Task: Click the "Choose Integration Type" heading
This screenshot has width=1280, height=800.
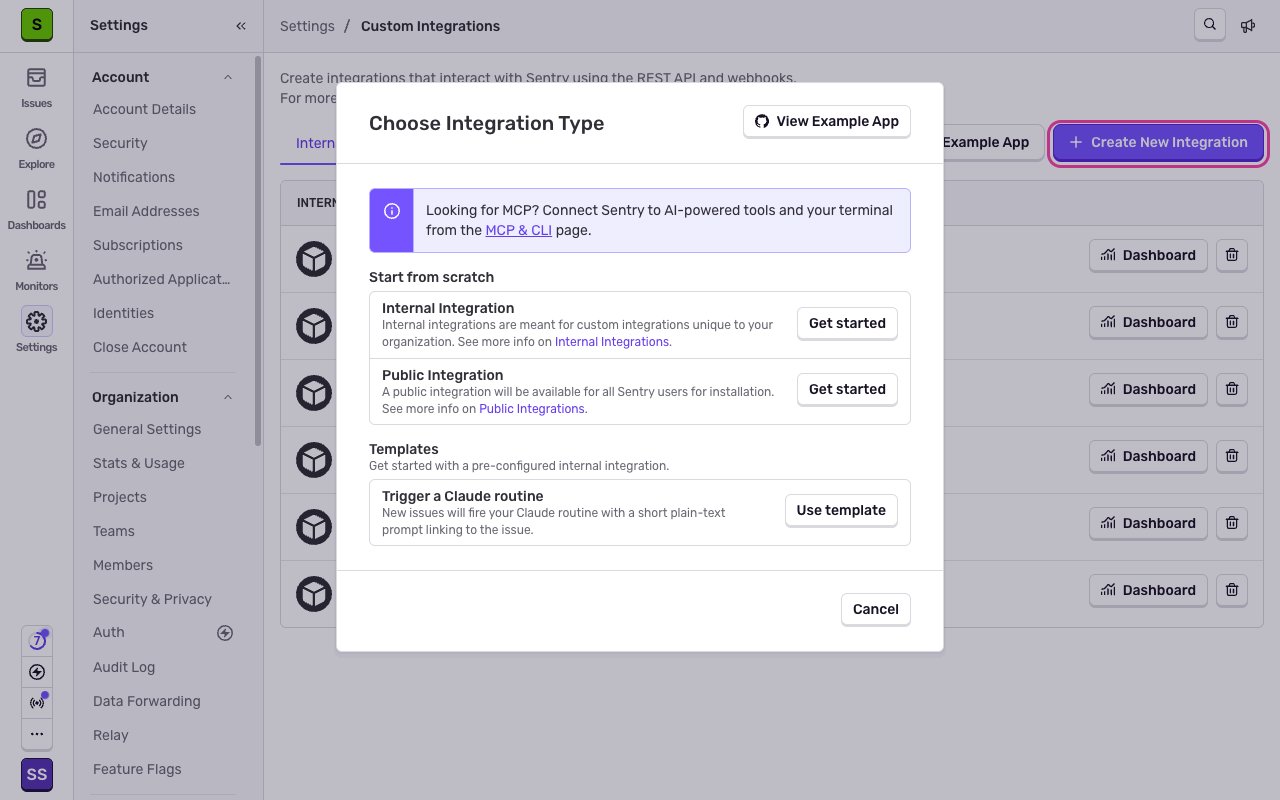Action: pos(487,123)
